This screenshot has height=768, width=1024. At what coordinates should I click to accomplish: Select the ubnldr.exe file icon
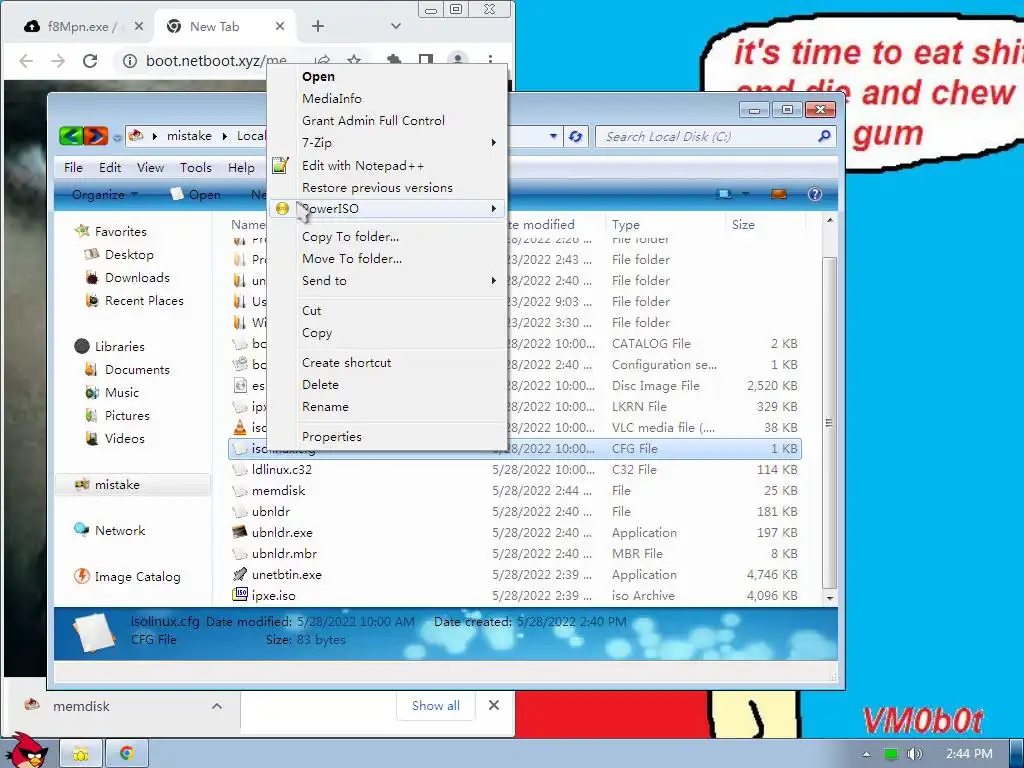coord(240,532)
